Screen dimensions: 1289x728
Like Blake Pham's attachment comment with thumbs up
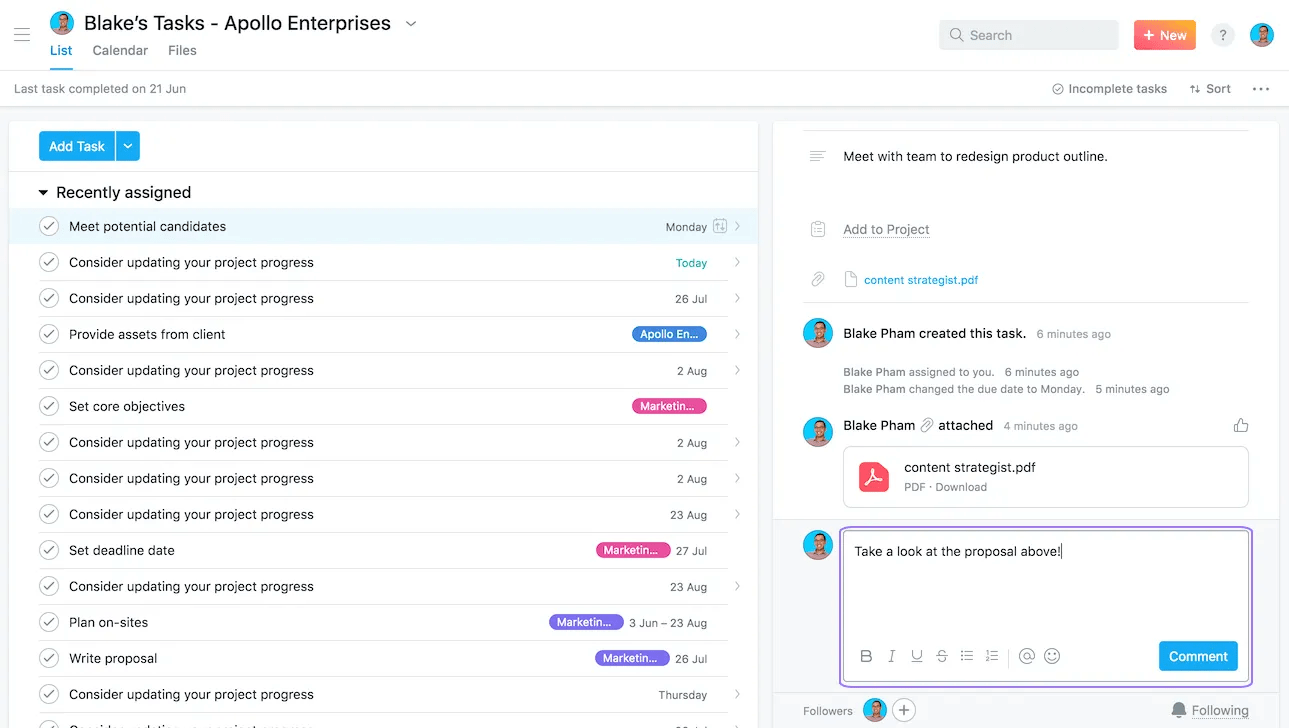tap(1240, 424)
